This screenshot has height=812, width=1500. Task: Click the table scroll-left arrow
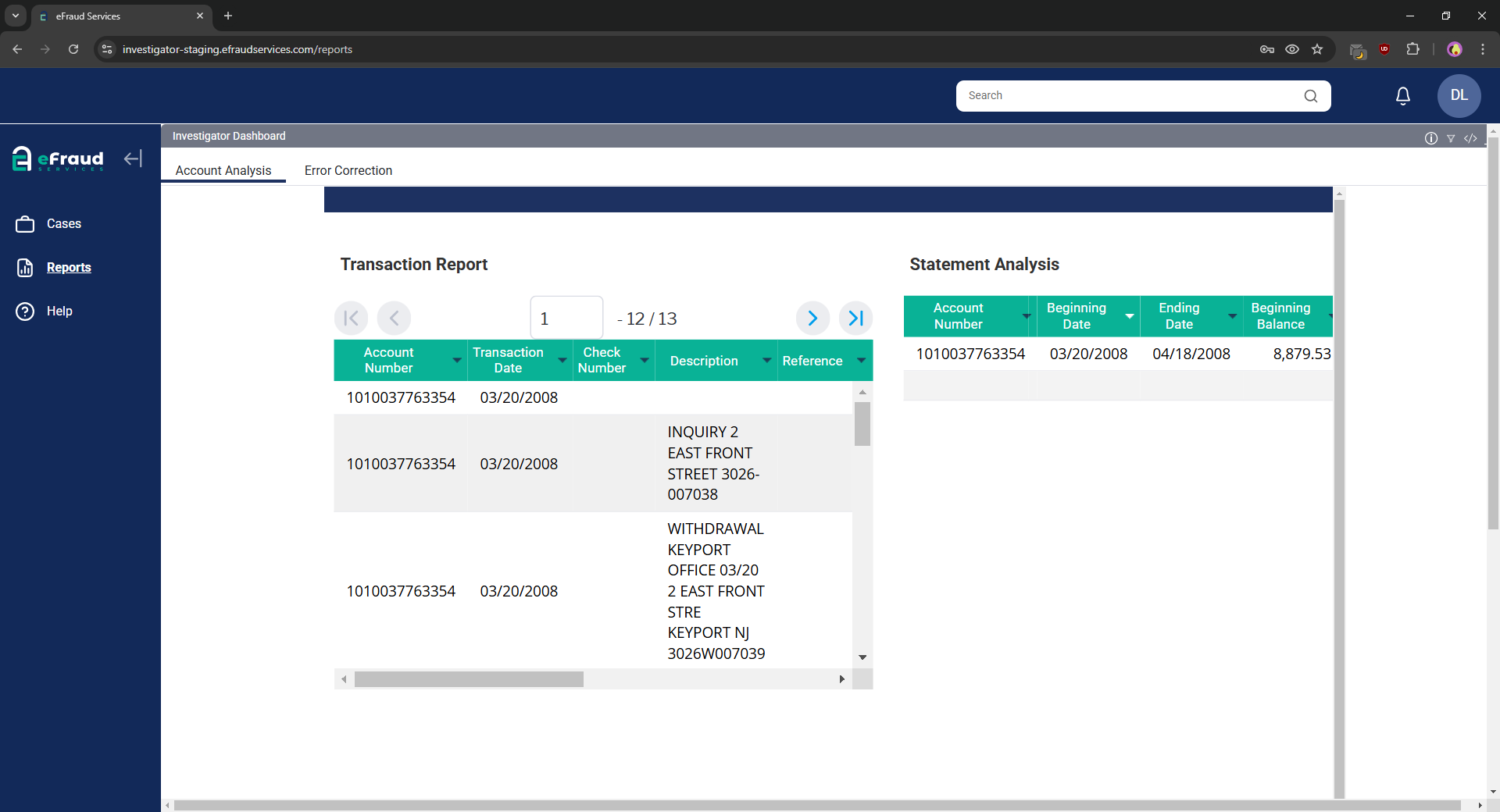[344, 679]
